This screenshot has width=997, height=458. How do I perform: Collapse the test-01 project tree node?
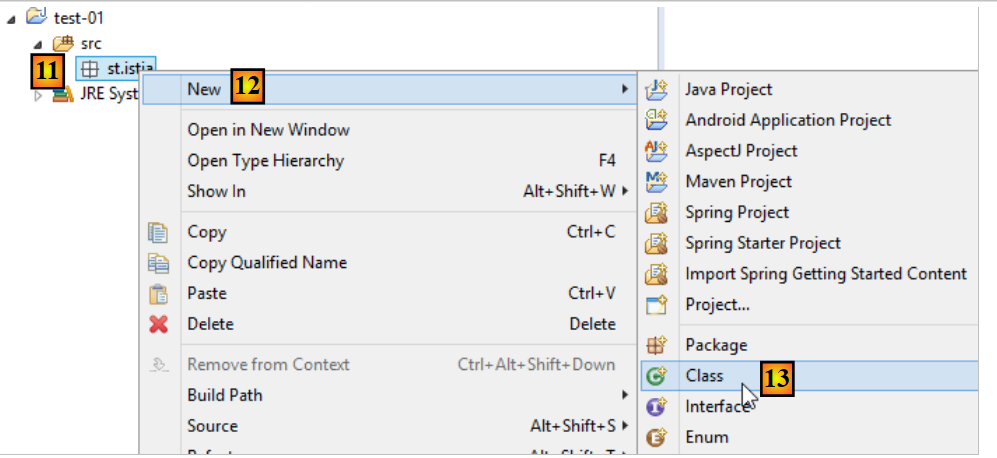tap(12, 18)
